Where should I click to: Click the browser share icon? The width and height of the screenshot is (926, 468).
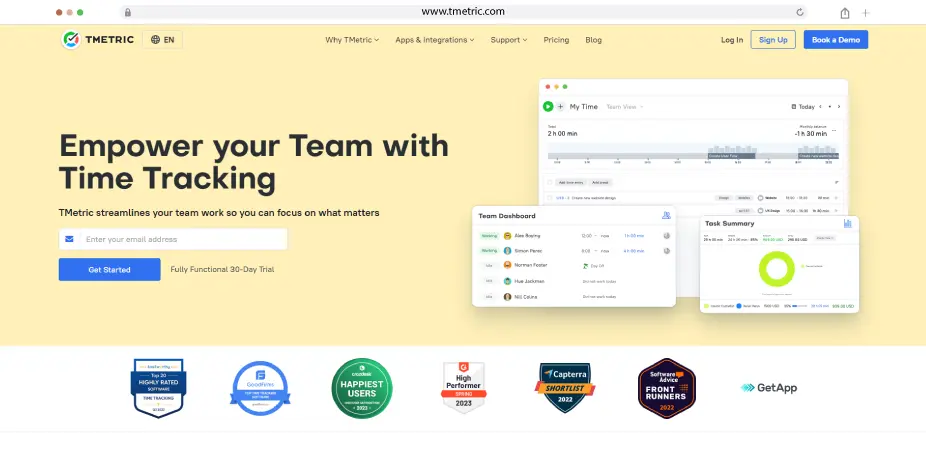point(845,12)
